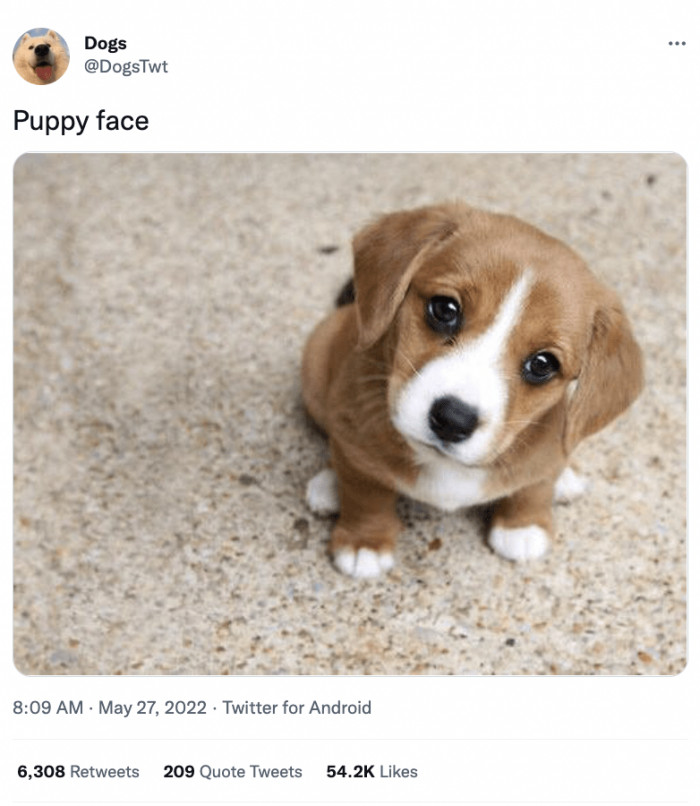Open the 54.2K Likes list
The image size is (700, 806).
coord(373,771)
